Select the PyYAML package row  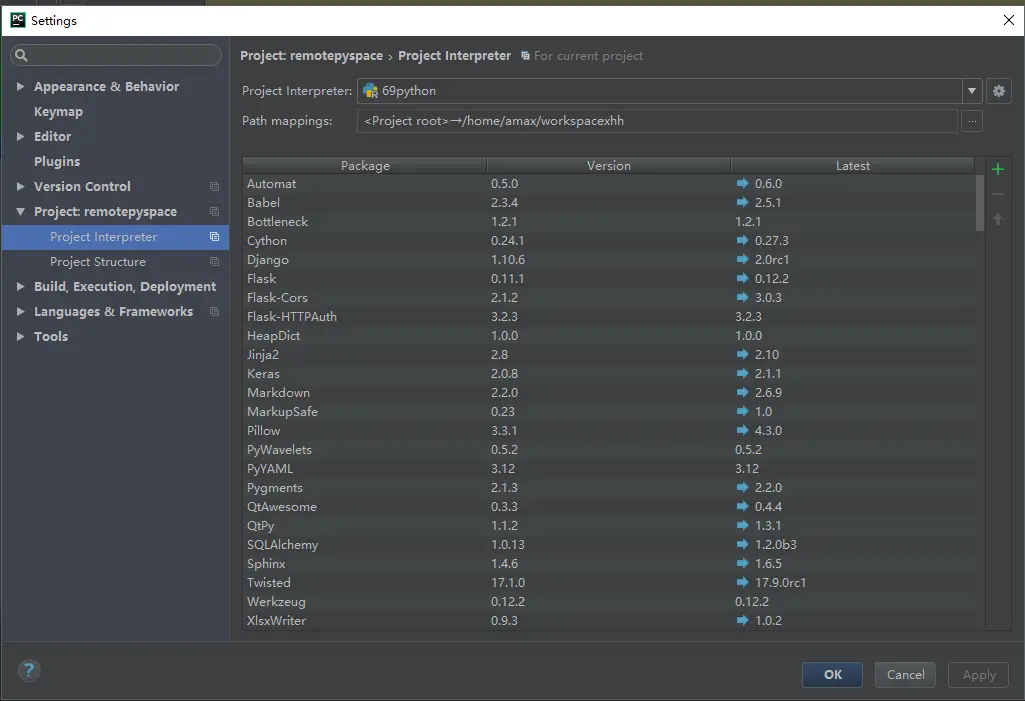[x=609, y=468]
